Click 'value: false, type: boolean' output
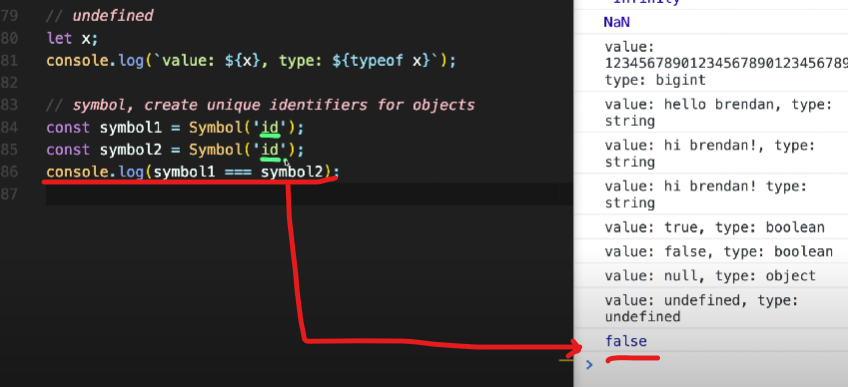The width and height of the screenshot is (848, 387). coord(719,251)
